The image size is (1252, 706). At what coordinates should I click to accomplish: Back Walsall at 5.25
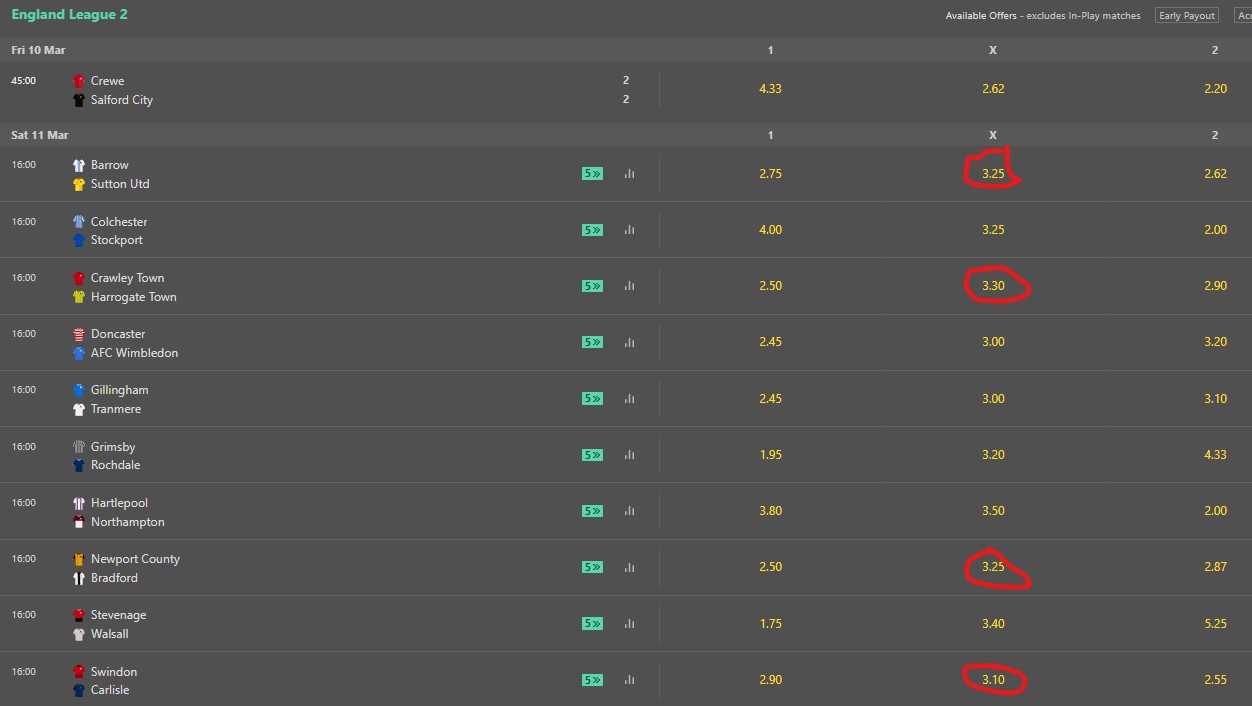tap(1215, 624)
